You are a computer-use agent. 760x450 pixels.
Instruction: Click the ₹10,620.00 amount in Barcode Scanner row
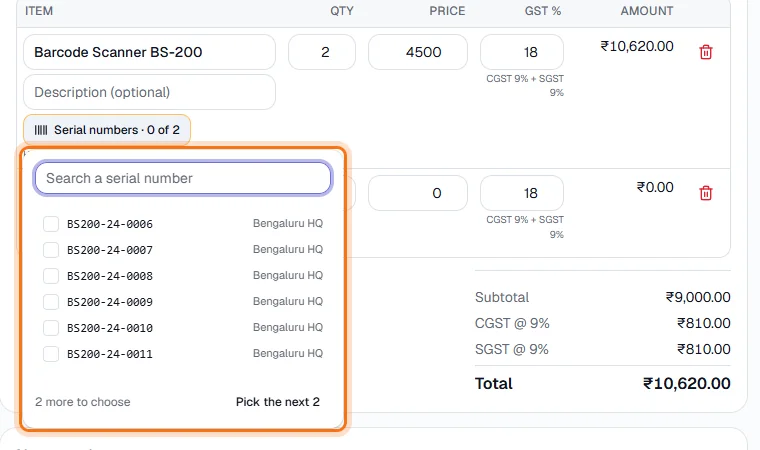637,46
